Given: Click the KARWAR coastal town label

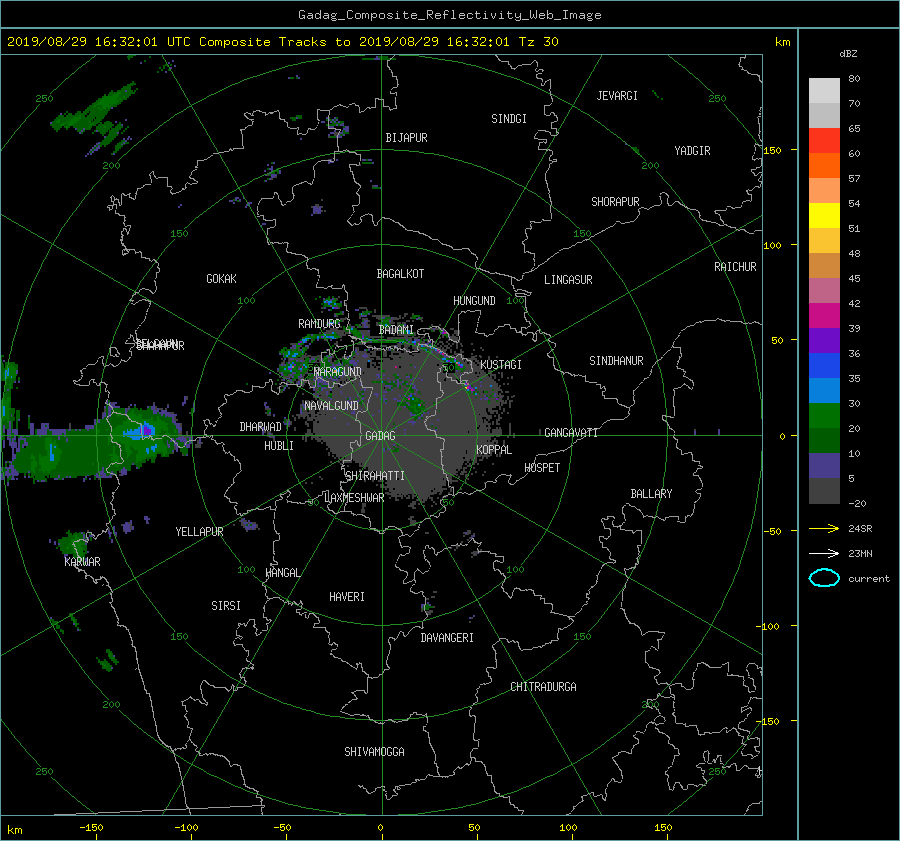Looking at the screenshot, I should (x=82, y=562).
